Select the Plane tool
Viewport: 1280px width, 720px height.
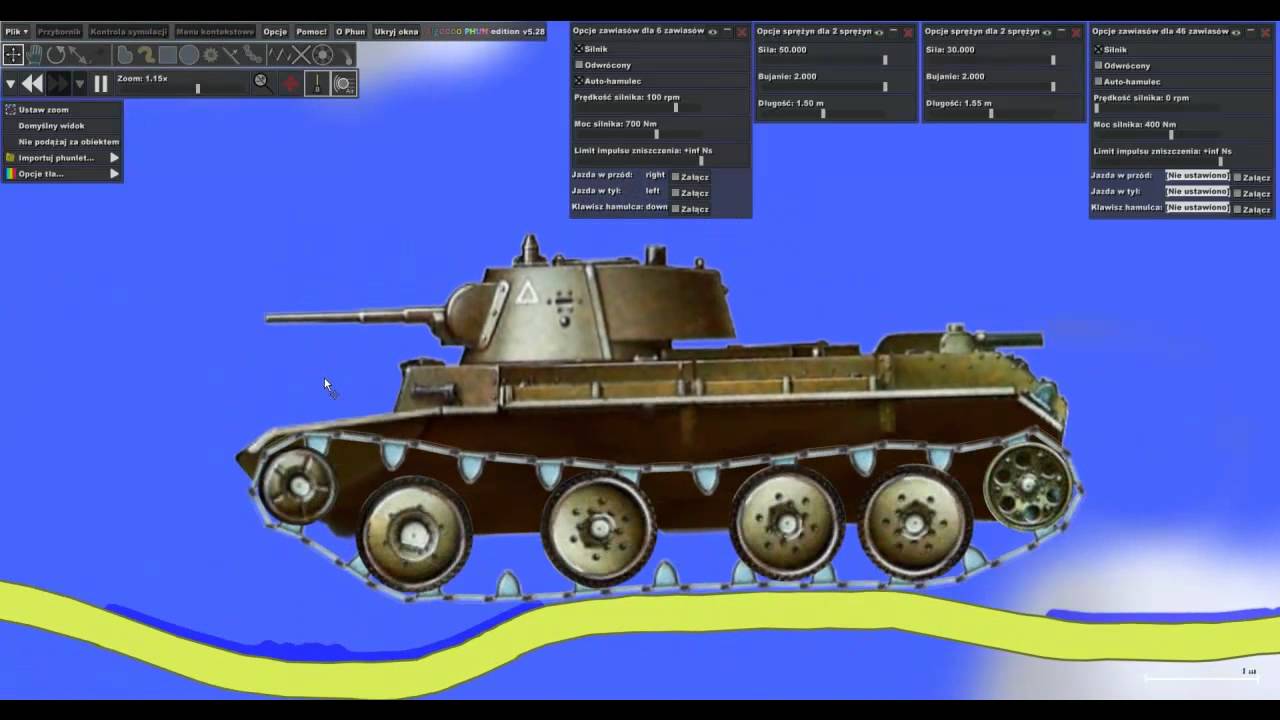point(232,55)
